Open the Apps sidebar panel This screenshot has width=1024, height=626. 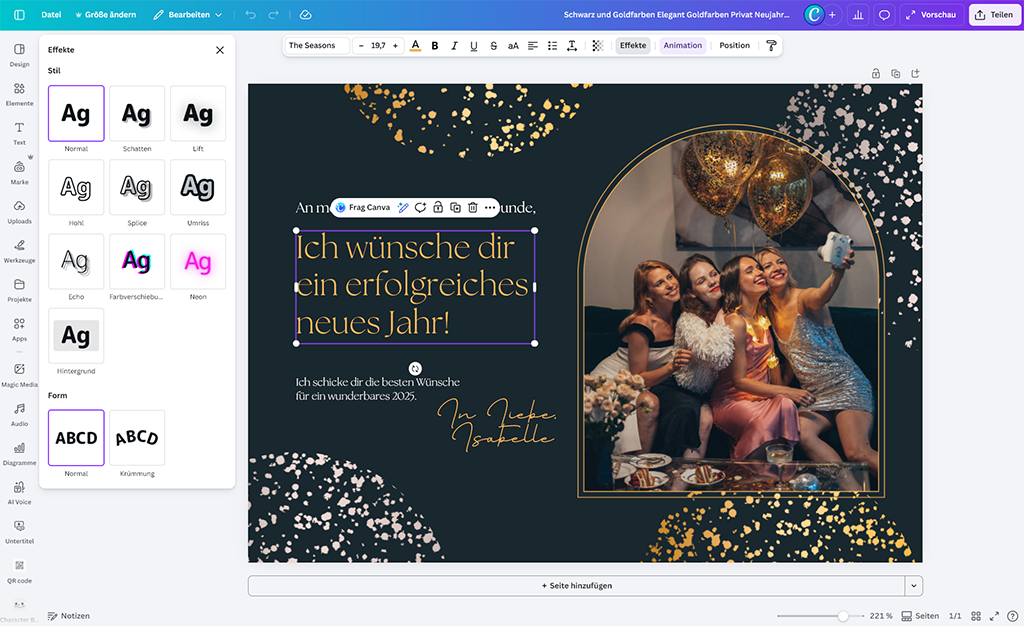(20, 329)
